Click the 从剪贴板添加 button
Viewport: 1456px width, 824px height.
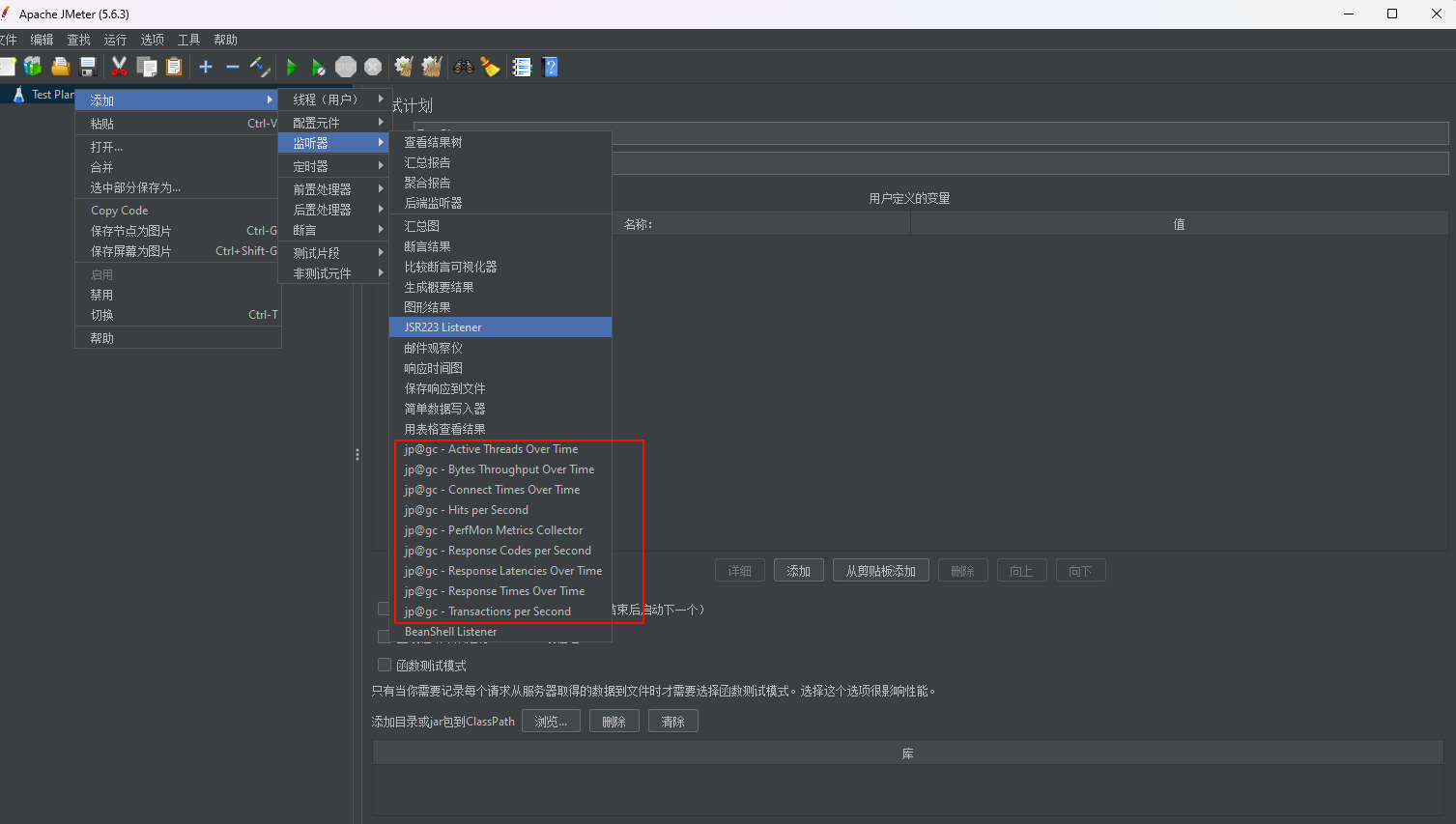pyautogui.click(x=881, y=571)
